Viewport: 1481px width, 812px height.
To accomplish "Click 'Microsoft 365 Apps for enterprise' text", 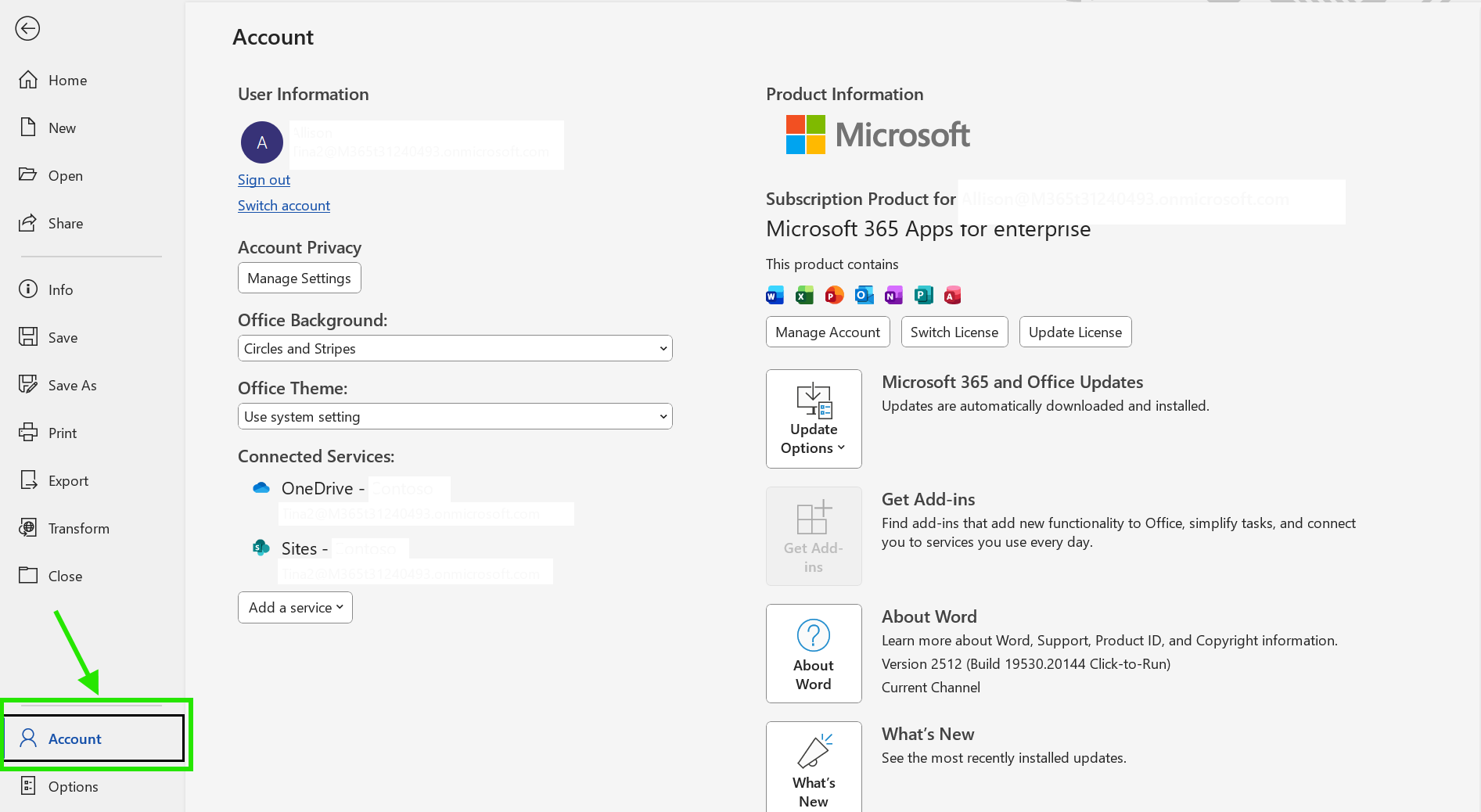I will (928, 229).
